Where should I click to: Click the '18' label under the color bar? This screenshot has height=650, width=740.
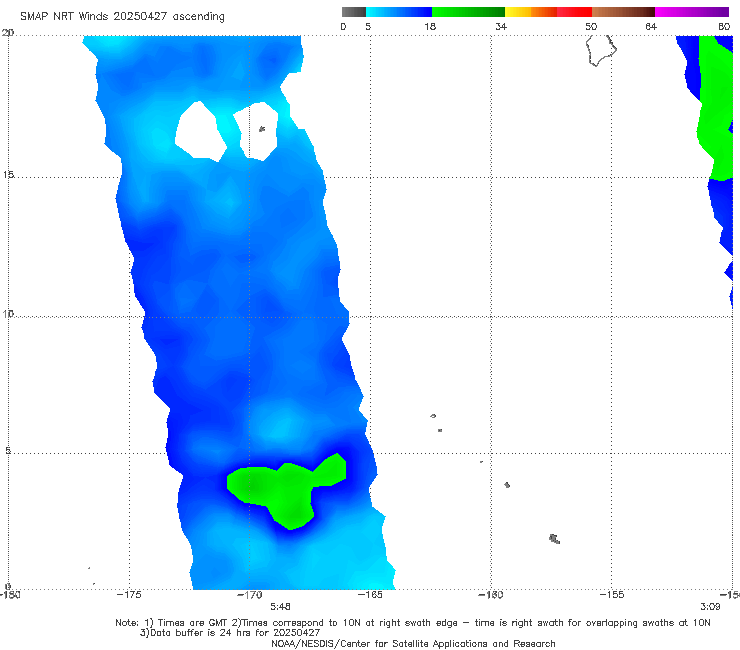[430, 26]
